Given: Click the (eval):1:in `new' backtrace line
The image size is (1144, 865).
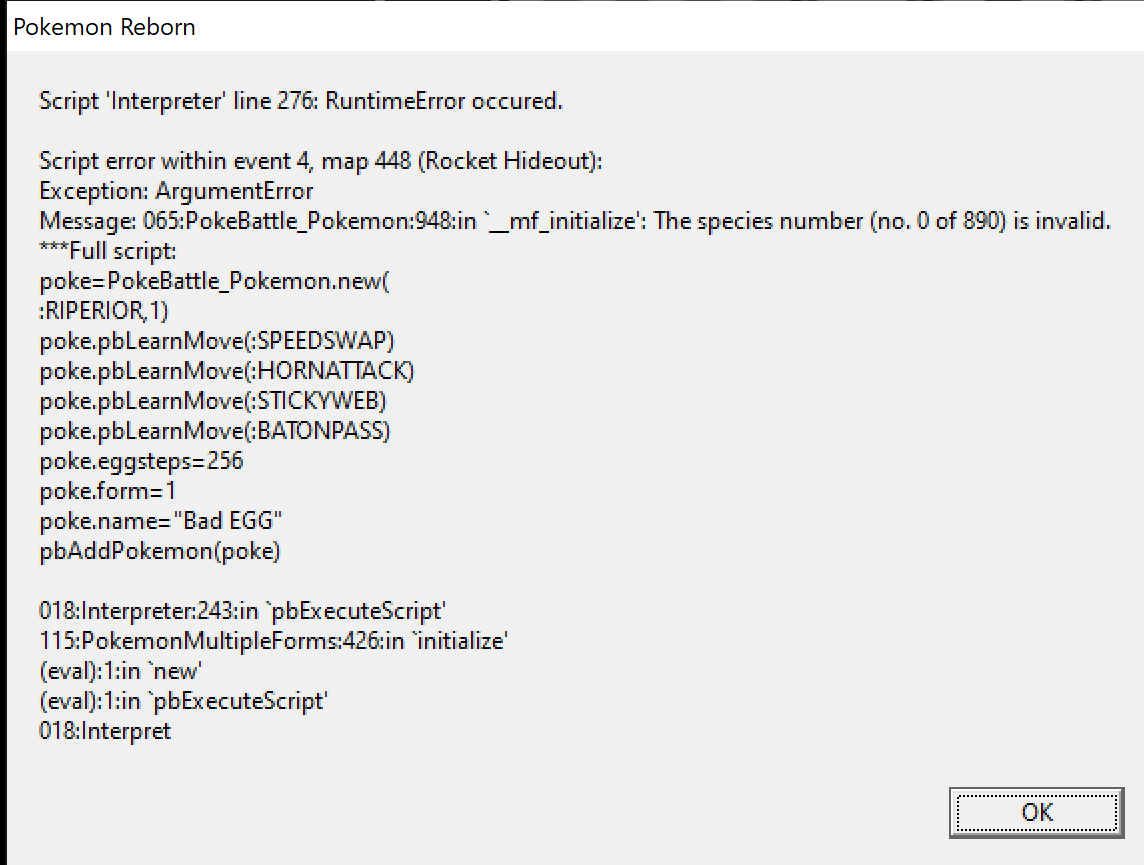Looking at the screenshot, I should pyautogui.click(x=120, y=671).
